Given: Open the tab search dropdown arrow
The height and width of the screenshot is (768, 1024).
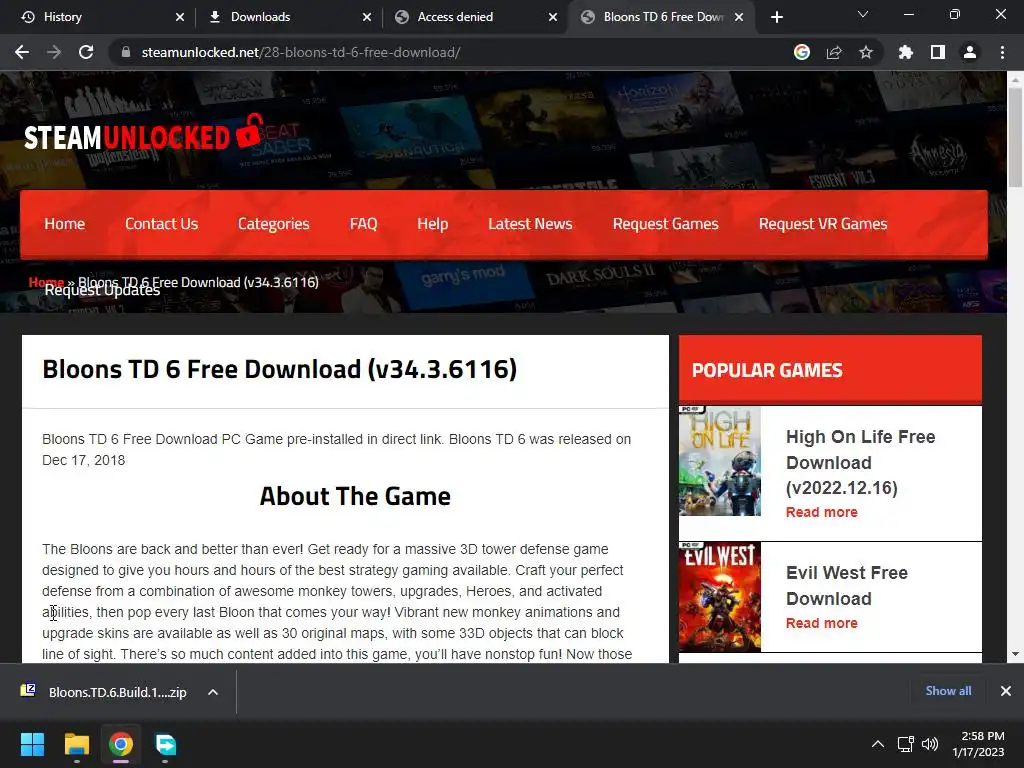Looking at the screenshot, I should click(x=863, y=14).
